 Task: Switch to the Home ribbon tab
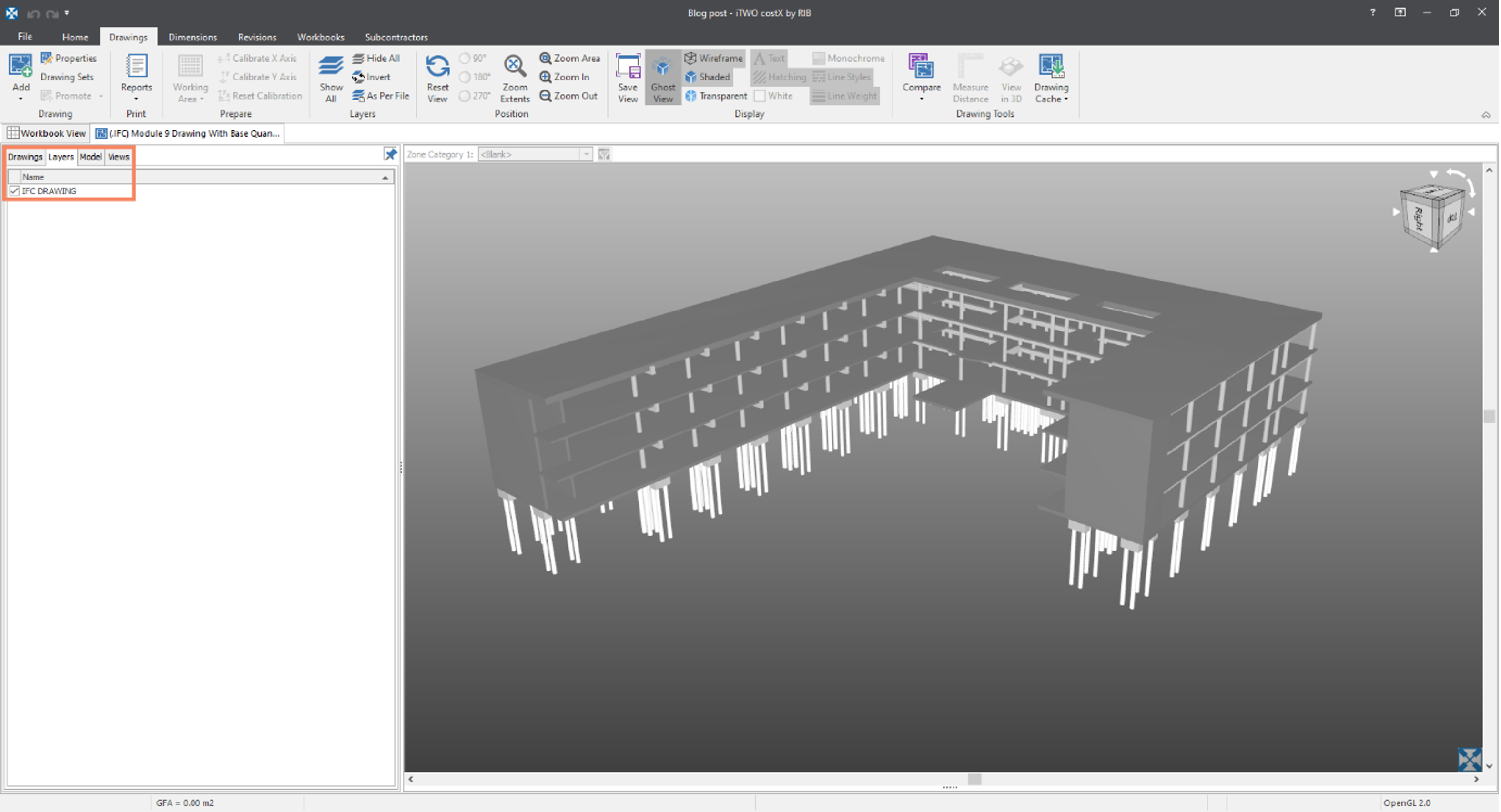(75, 37)
